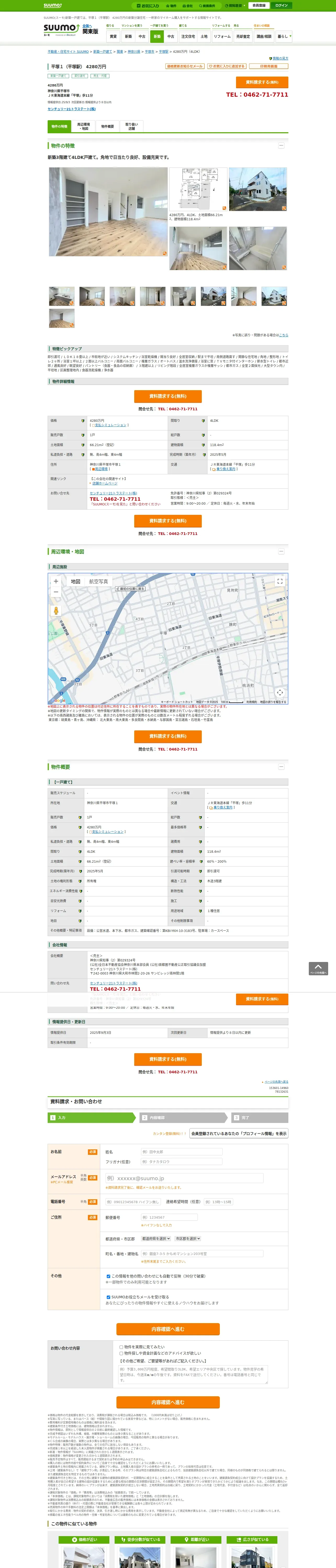Open help icon beside 土地面積 in details table
Screen dimensions: 336x1568
tap(83, 445)
